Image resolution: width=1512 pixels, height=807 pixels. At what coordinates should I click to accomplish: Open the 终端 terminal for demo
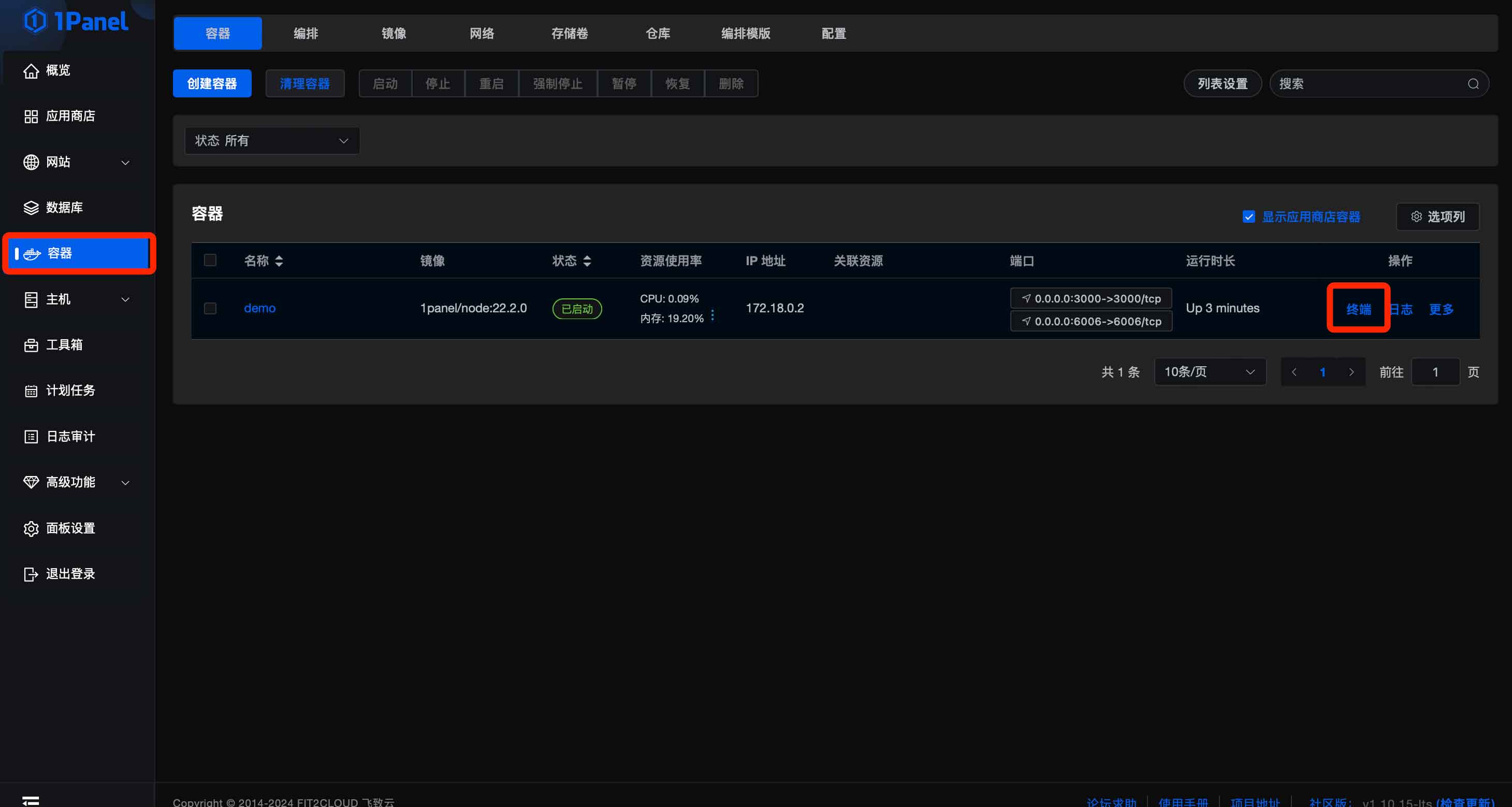coord(1358,309)
